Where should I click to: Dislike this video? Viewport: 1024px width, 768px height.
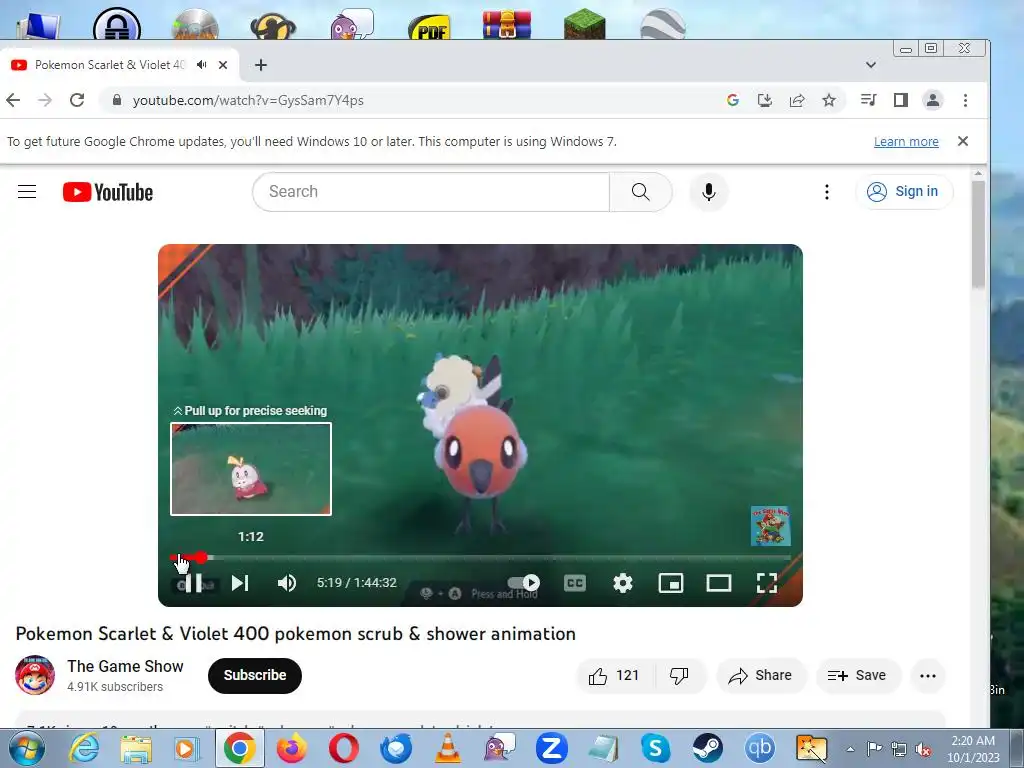pos(679,675)
